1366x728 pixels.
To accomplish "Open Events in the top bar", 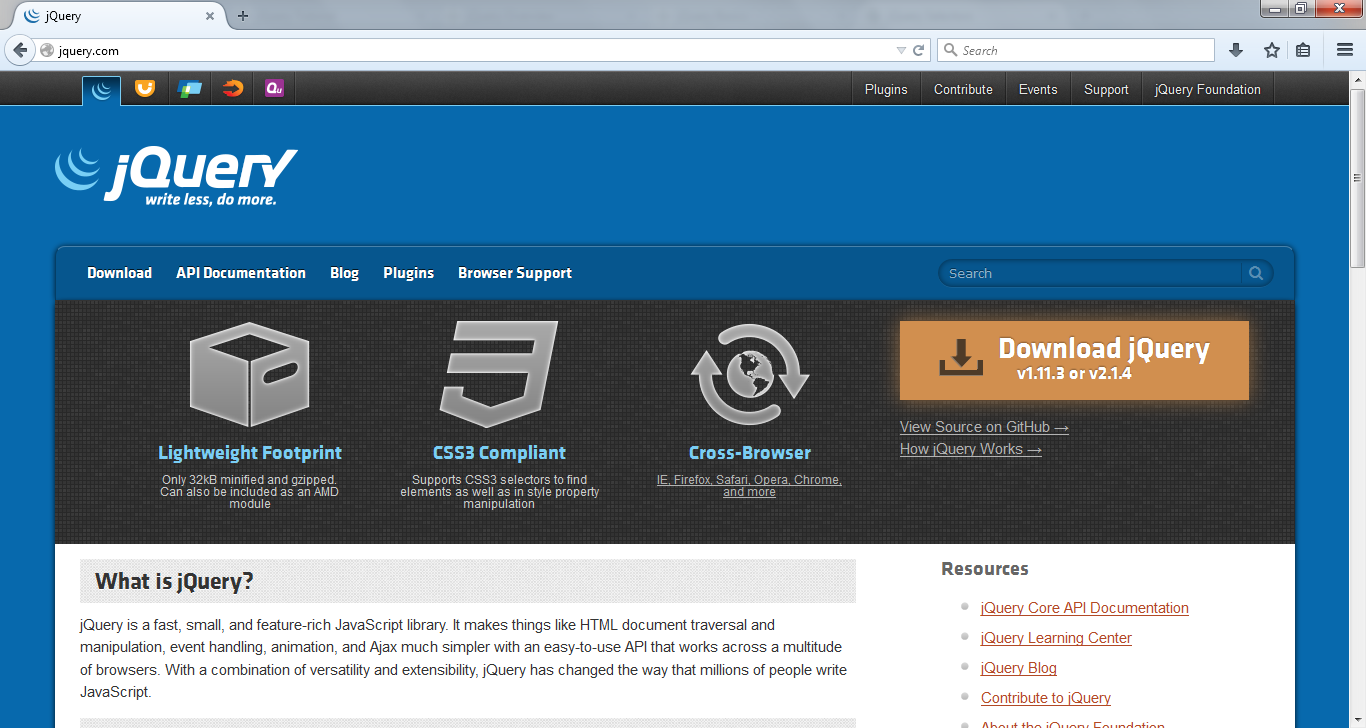I will pyautogui.click(x=1038, y=89).
